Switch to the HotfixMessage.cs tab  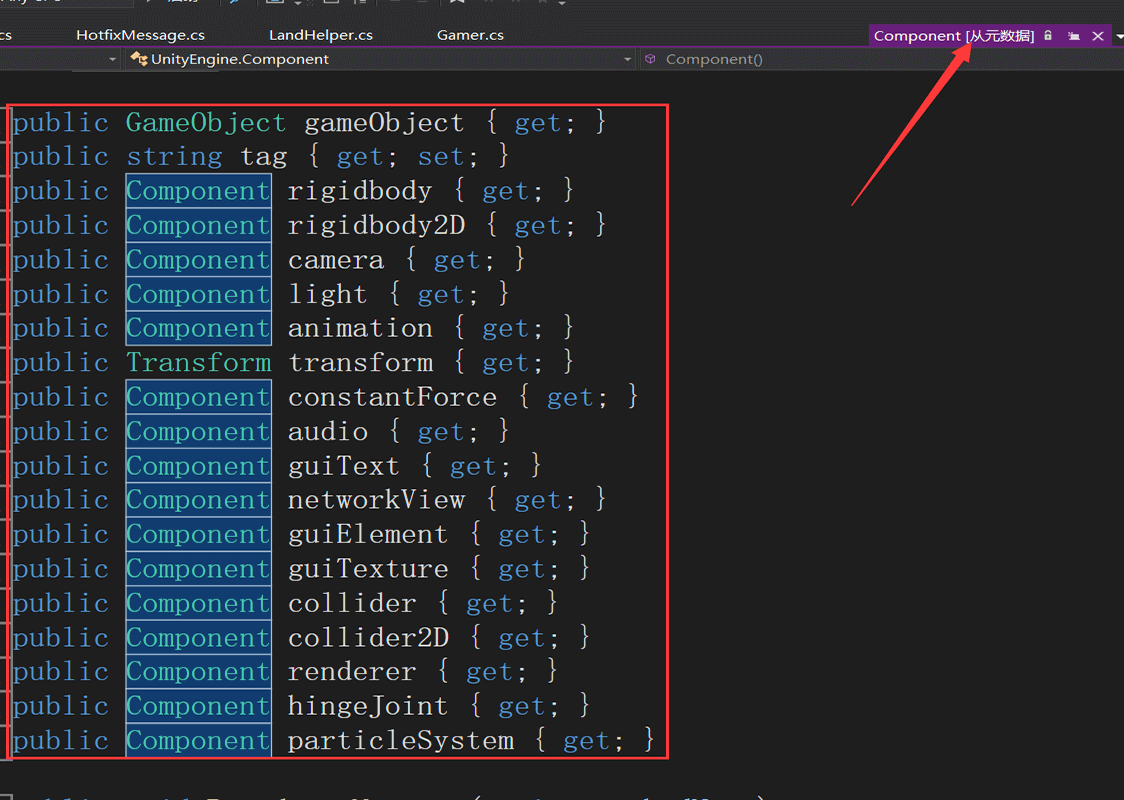tap(139, 34)
